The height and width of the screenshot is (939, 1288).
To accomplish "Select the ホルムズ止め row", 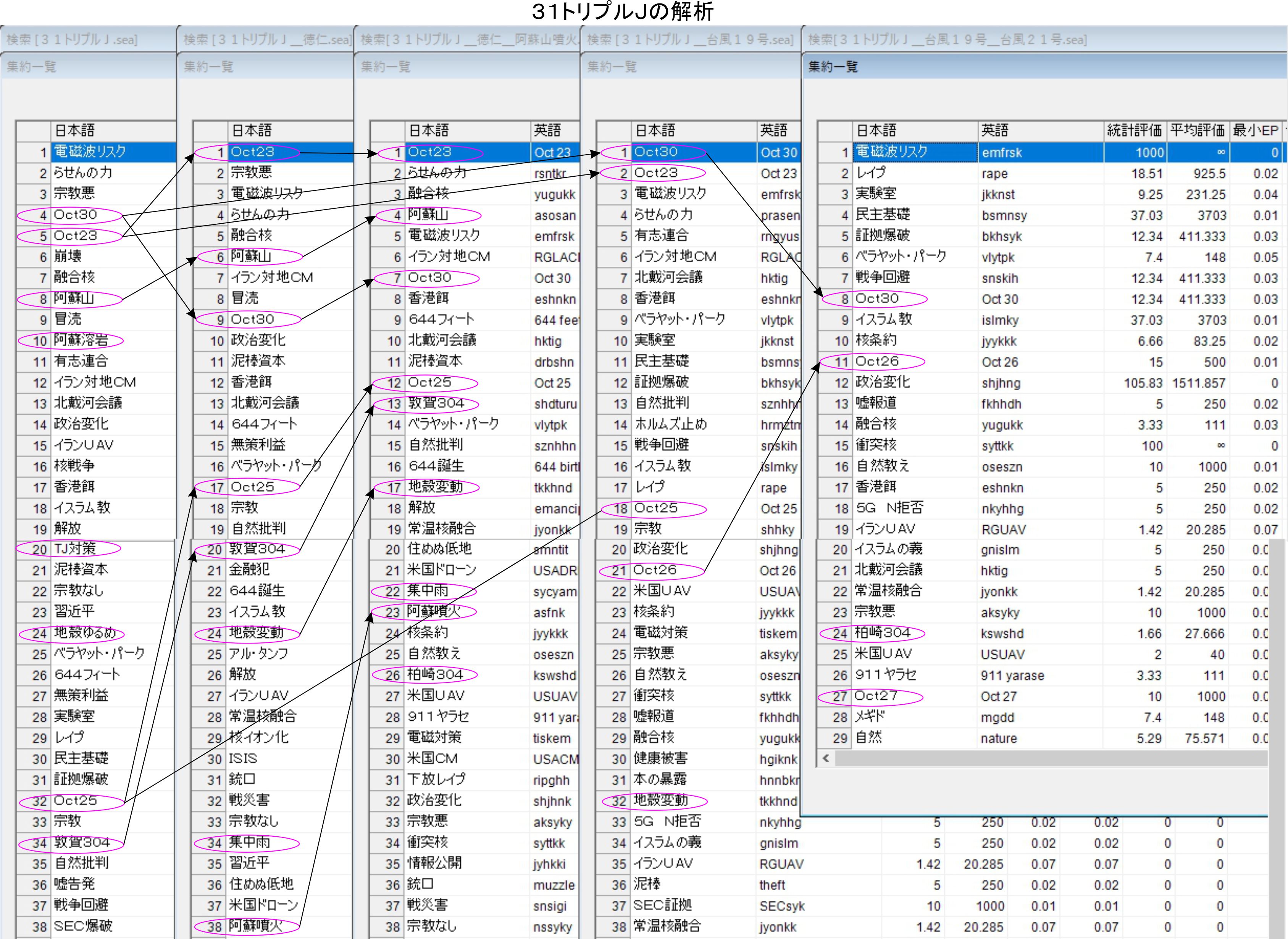I will coord(671,424).
